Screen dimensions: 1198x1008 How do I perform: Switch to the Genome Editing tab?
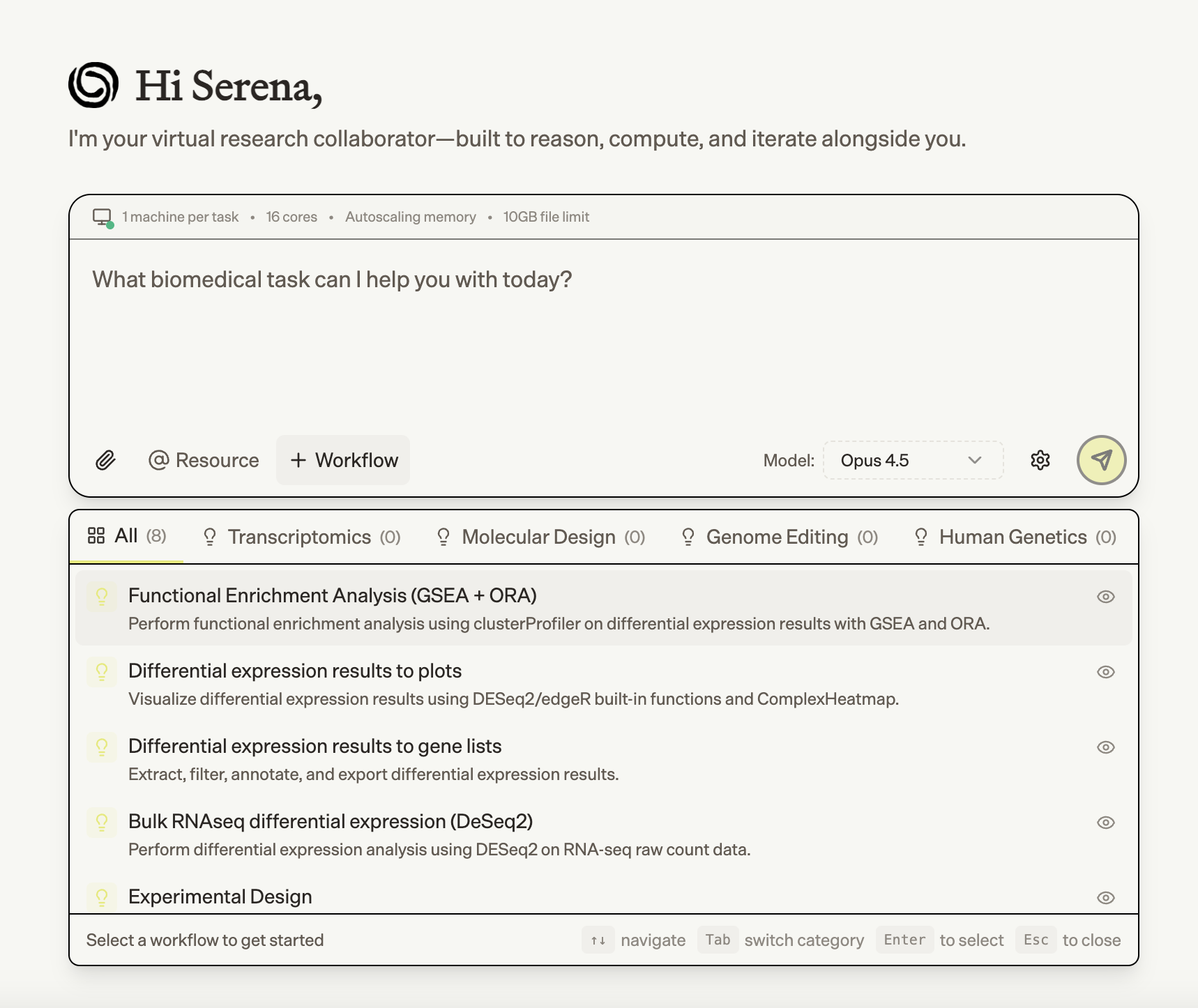coord(779,537)
